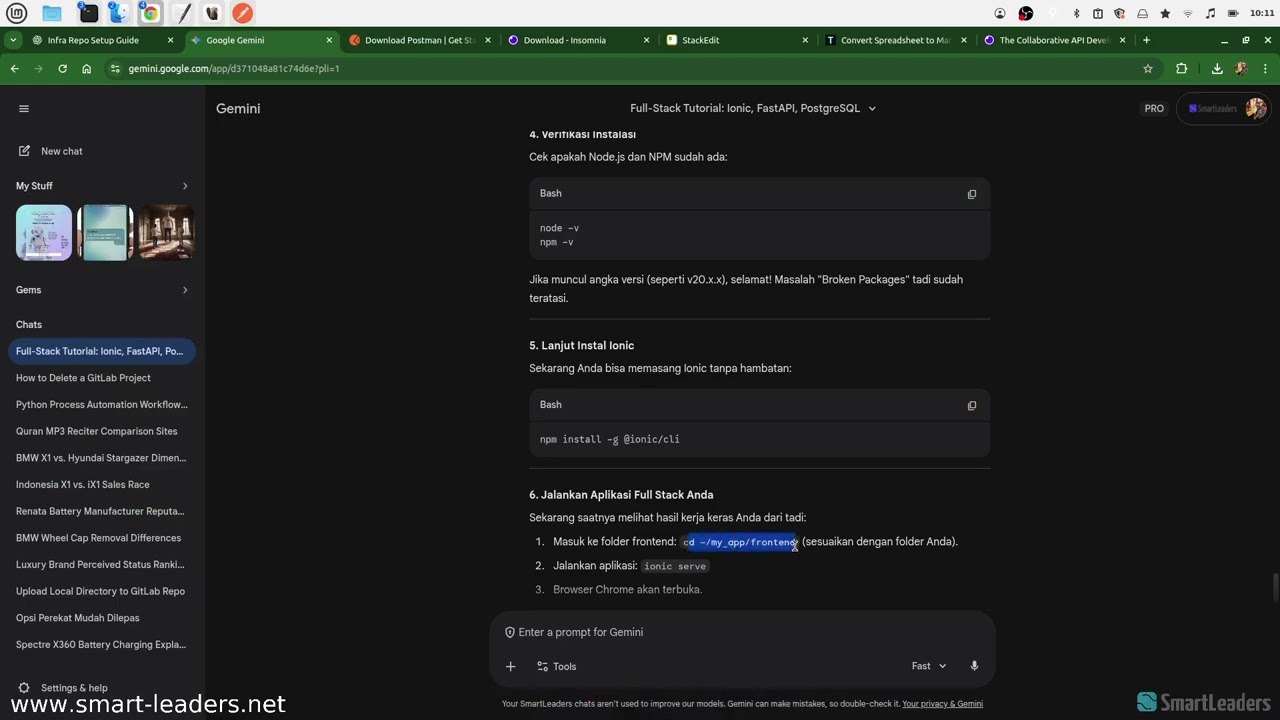Click the music note tray icon
Viewport: 1280px width, 720px height.
[x=1211, y=13]
